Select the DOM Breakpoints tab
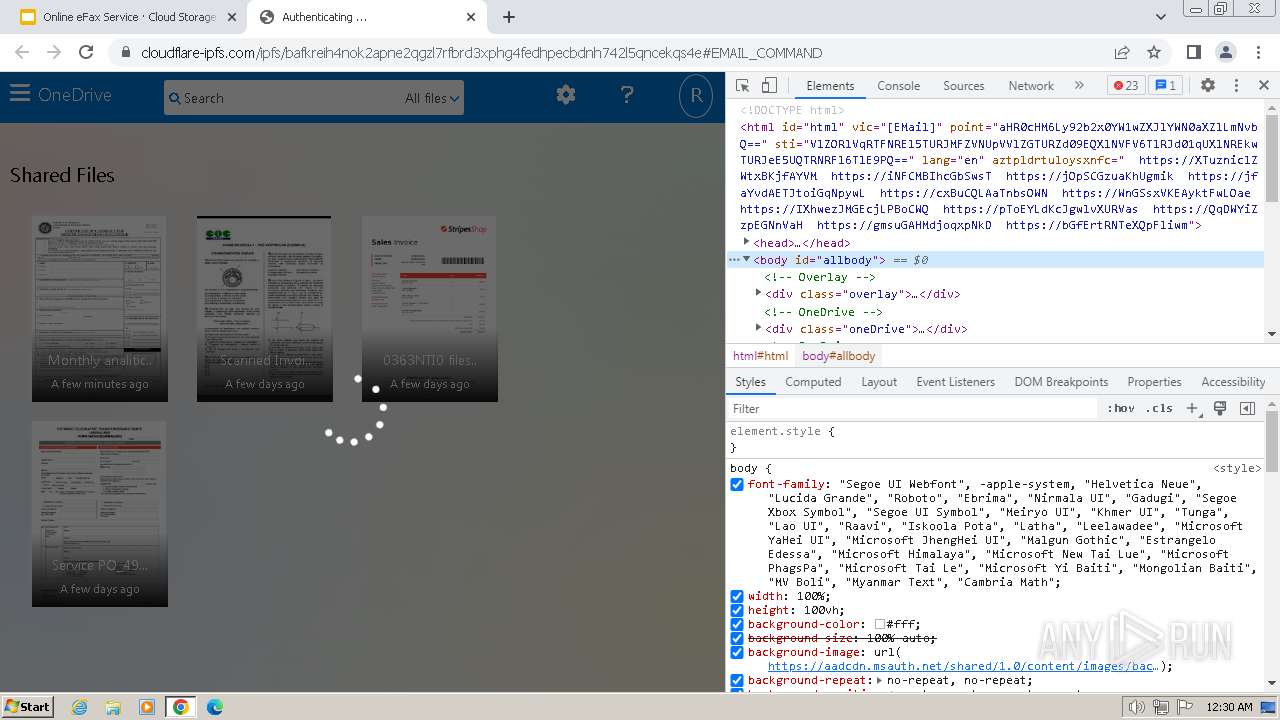This screenshot has height=720, width=1280. [x=1061, y=382]
